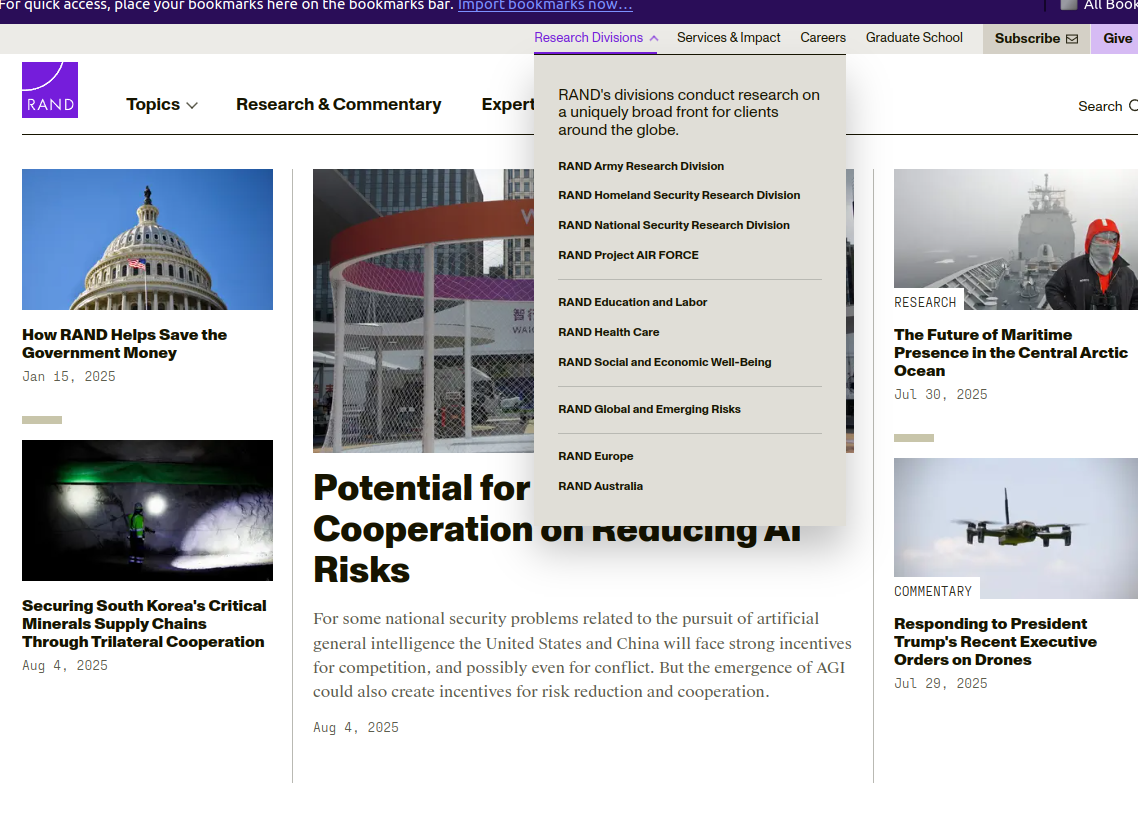1138x821 pixels.
Task: Open warship Arctic article thumbnail
Action: (1016, 240)
